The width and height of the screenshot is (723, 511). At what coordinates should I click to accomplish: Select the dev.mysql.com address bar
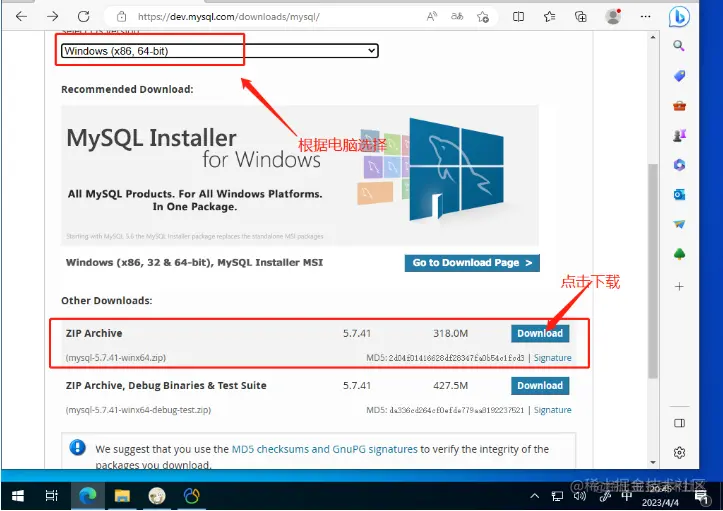(229, 17)
